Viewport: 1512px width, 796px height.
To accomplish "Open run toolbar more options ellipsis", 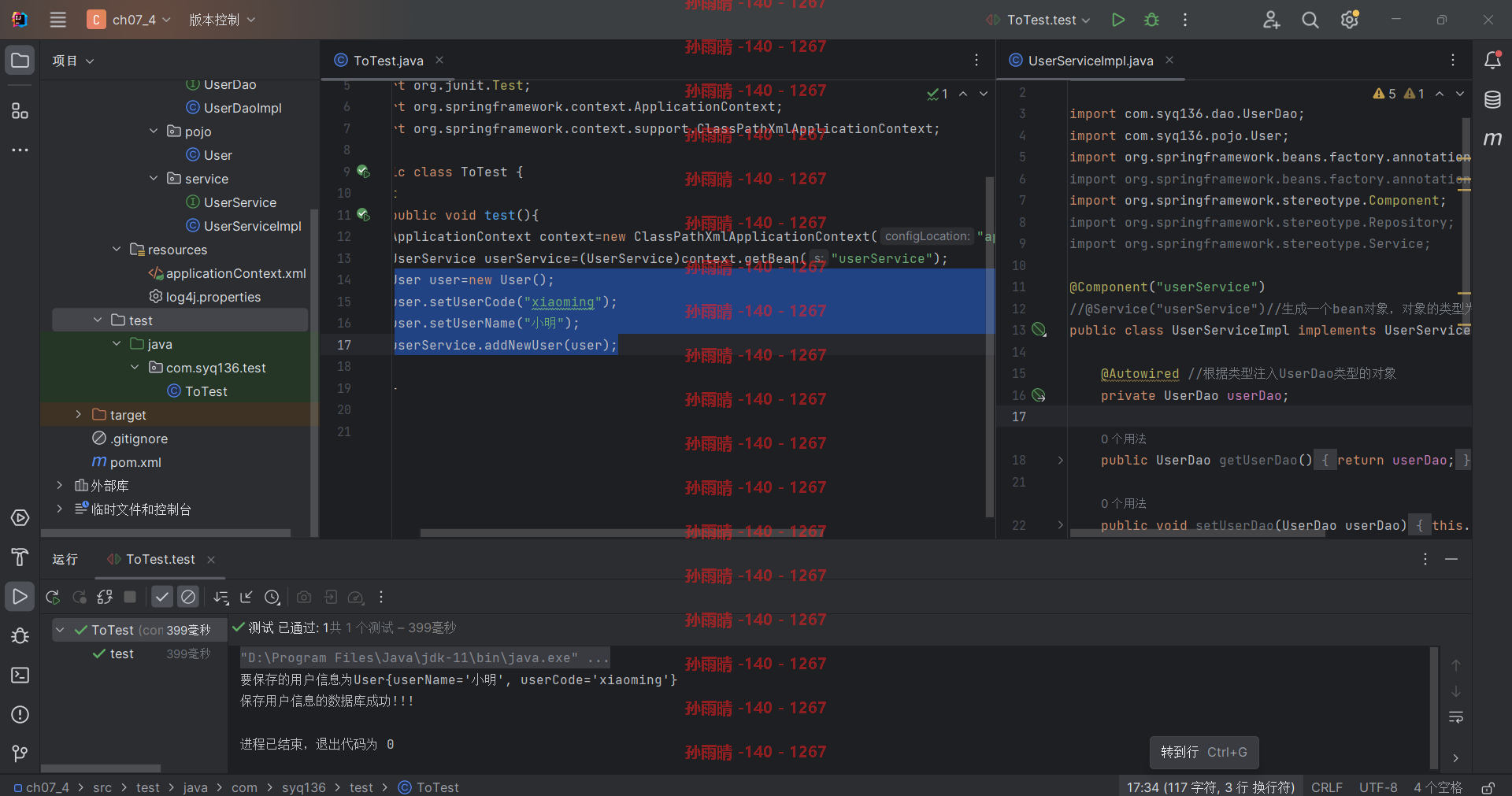I will tap(381, 598).
